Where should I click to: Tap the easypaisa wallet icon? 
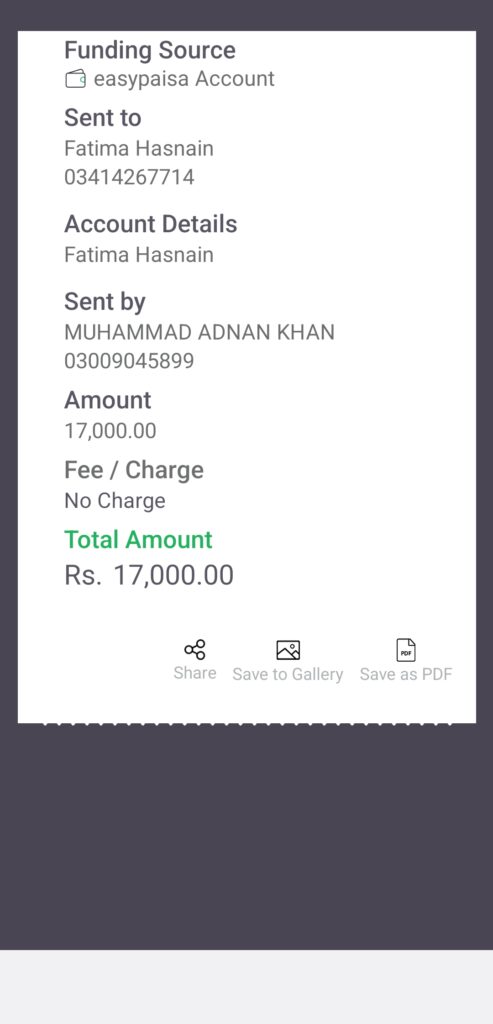(76, 79)
